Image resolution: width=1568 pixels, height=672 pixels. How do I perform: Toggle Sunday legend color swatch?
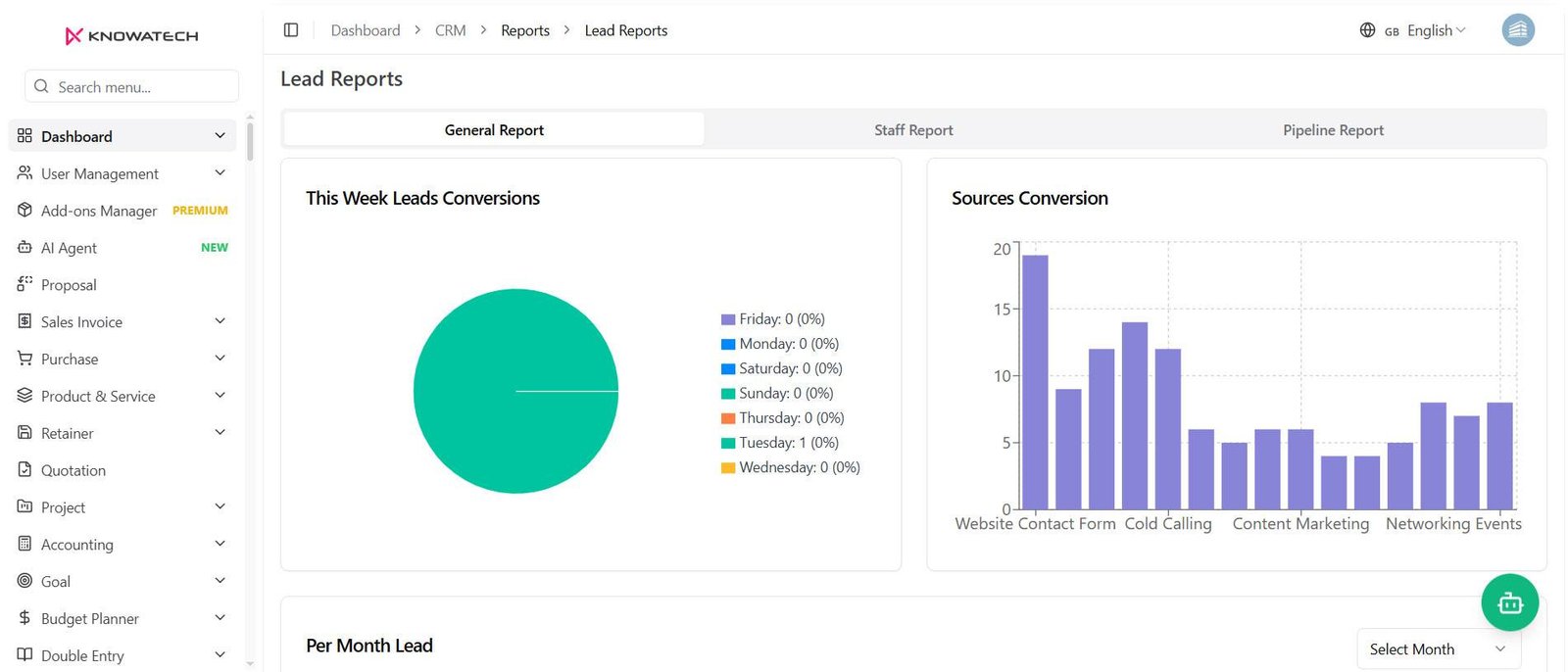pyautogui.click(x=728, y=394)
